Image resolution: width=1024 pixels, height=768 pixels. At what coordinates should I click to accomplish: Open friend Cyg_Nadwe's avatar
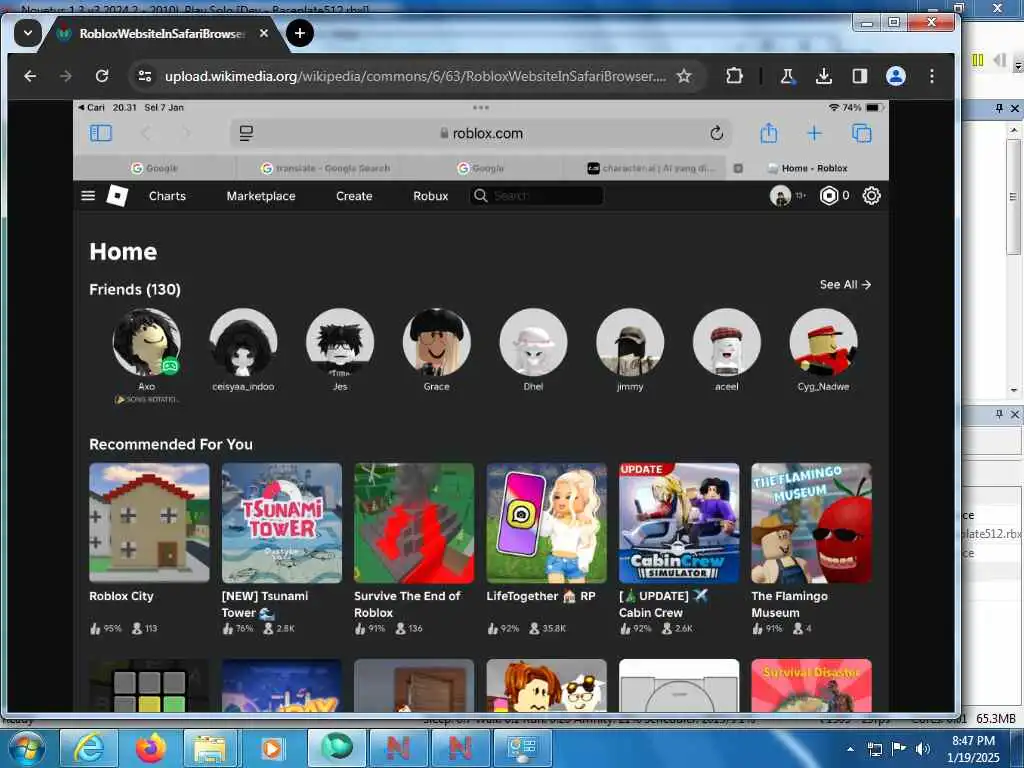click(823, 342)
